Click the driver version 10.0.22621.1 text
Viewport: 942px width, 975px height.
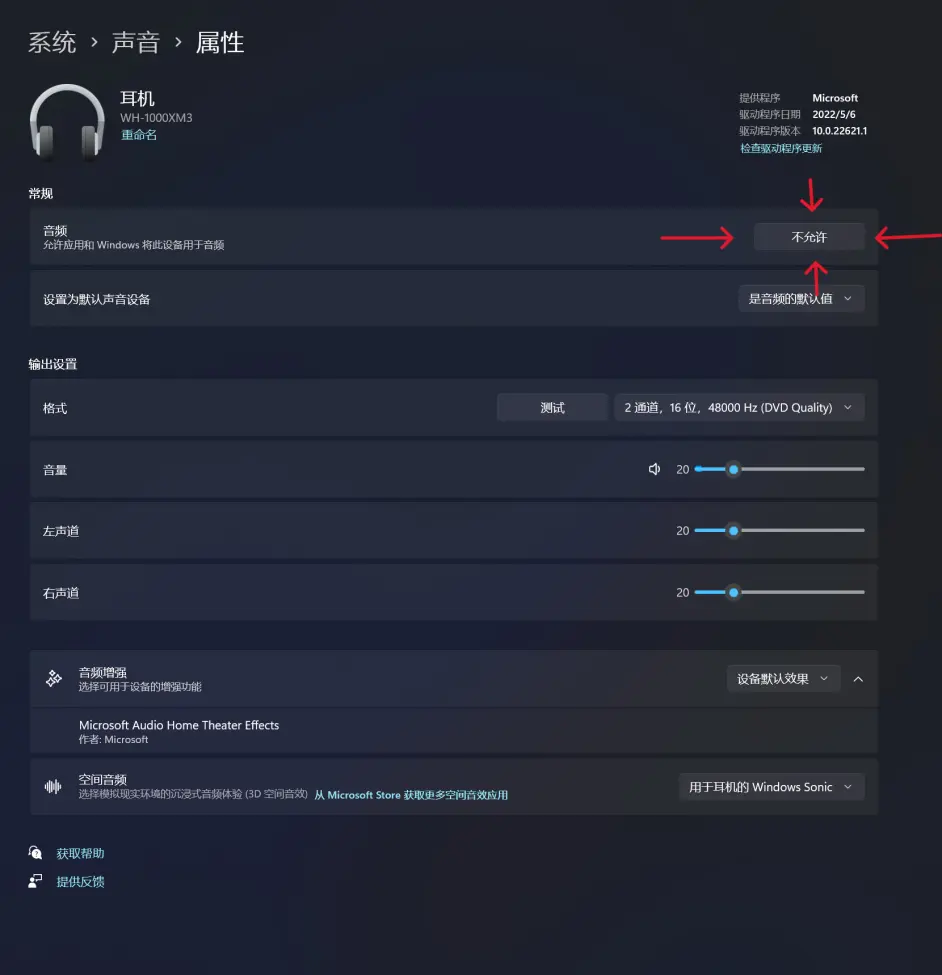[x=839, y=131]
